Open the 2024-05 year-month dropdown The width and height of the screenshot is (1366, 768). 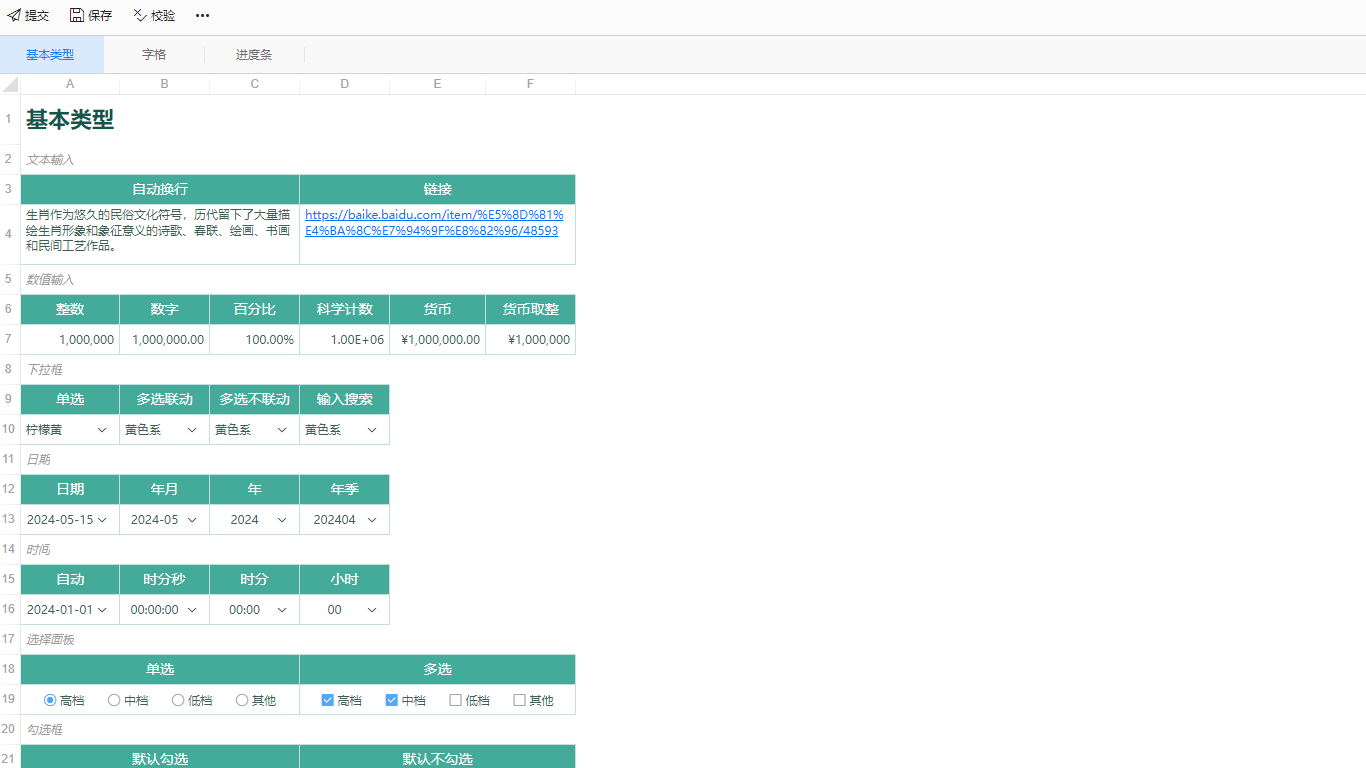(192, 520)
